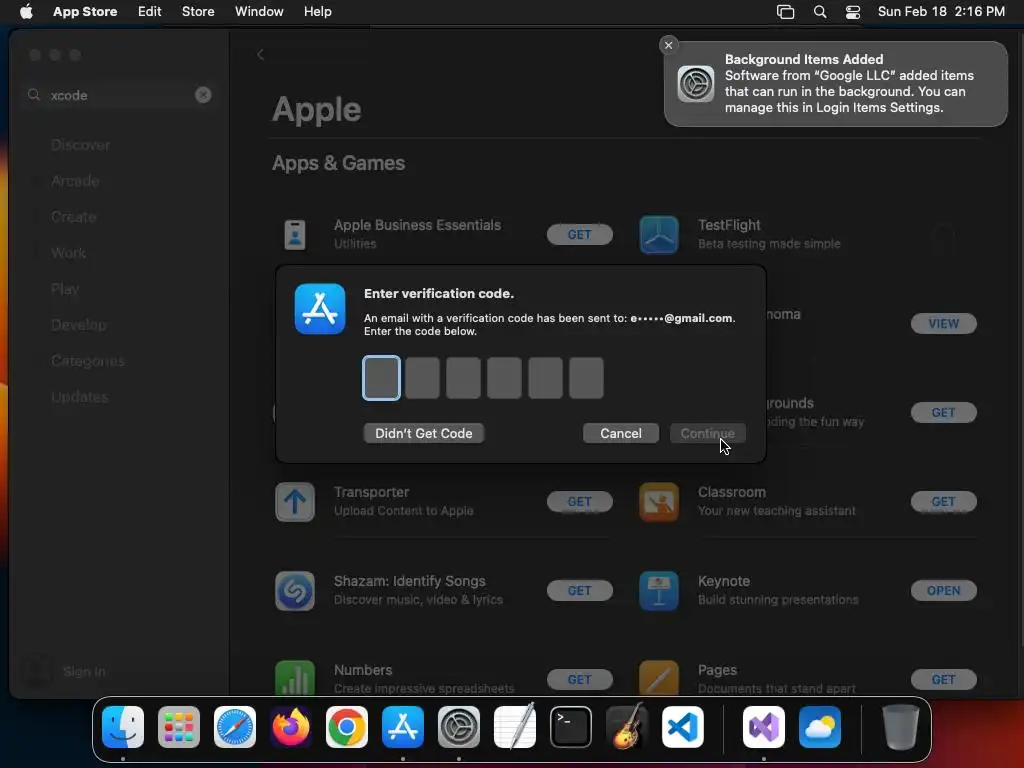Click the App Store icon in verification dialog

pos(319,309)
